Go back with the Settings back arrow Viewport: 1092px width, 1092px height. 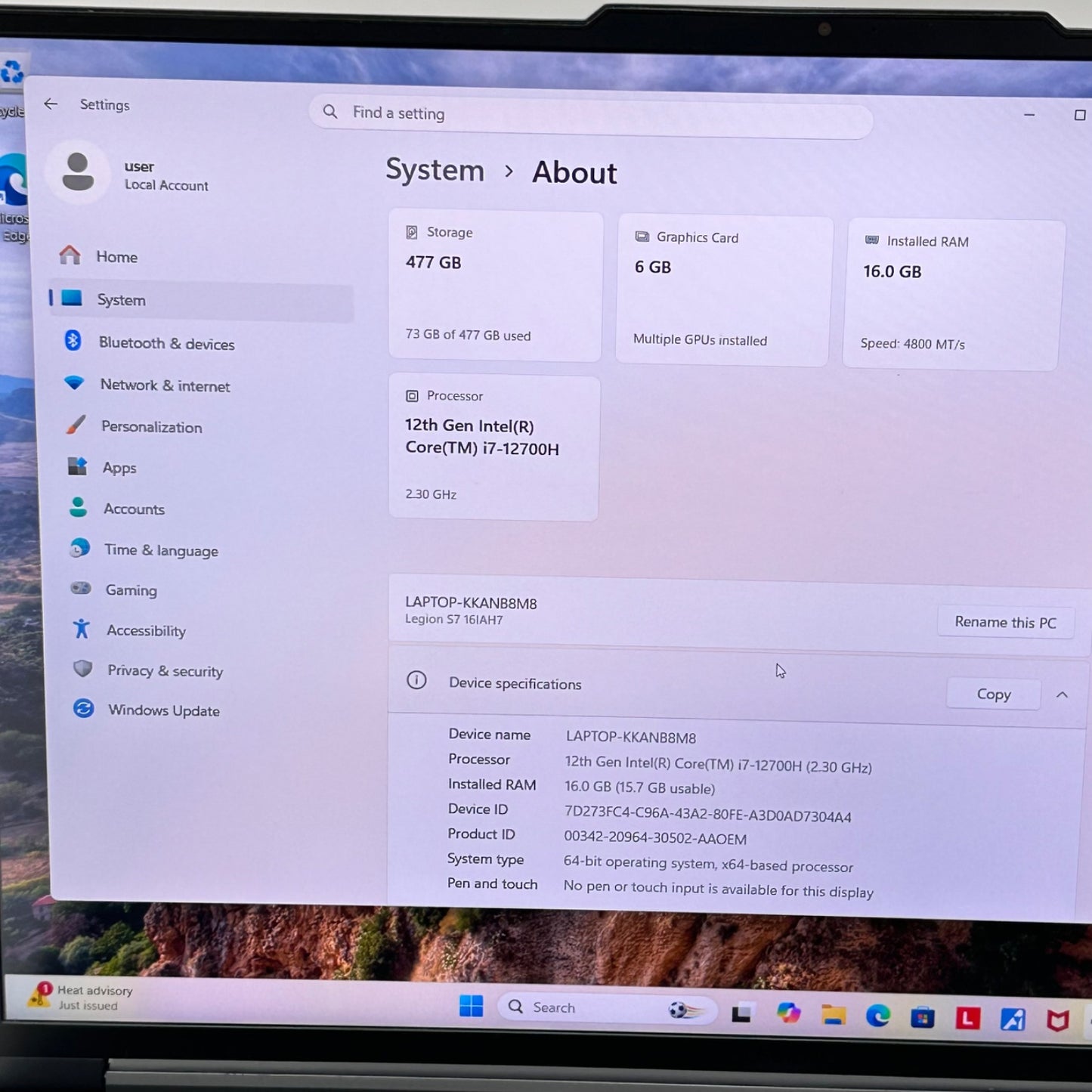click(x=51, y=104)
